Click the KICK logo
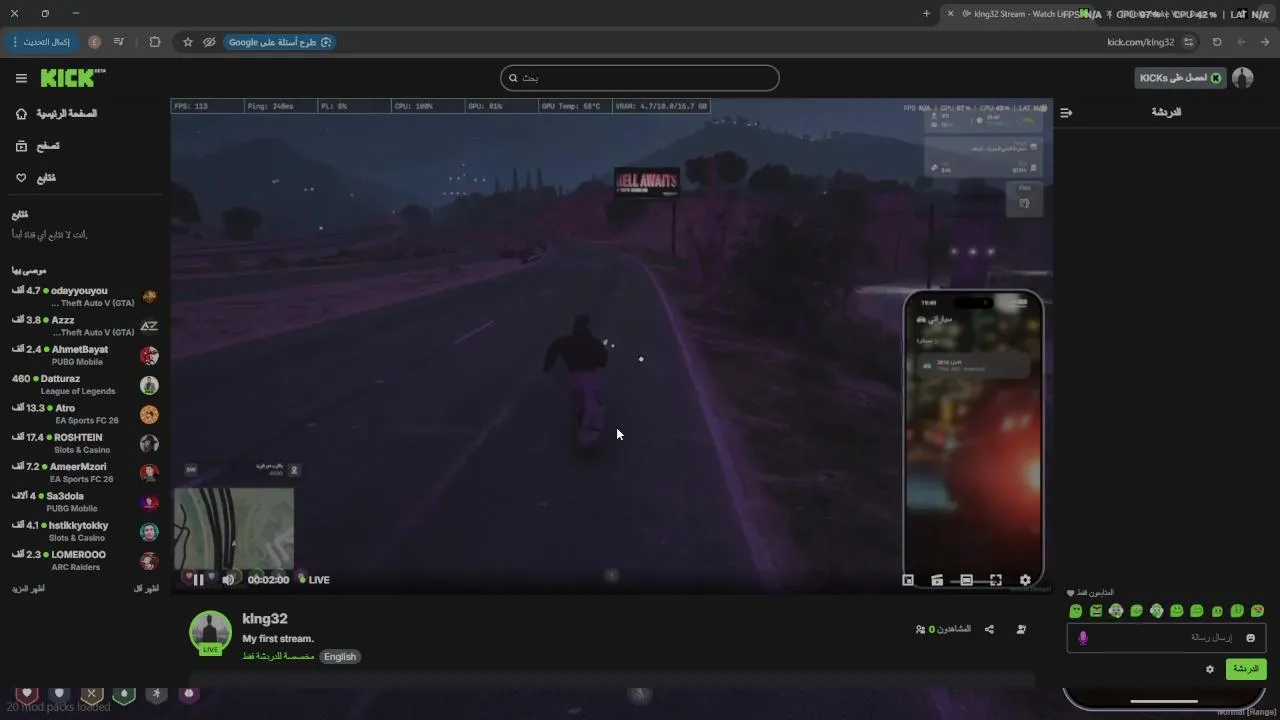Screen dimensions: 1280x720 click(72, 78)
